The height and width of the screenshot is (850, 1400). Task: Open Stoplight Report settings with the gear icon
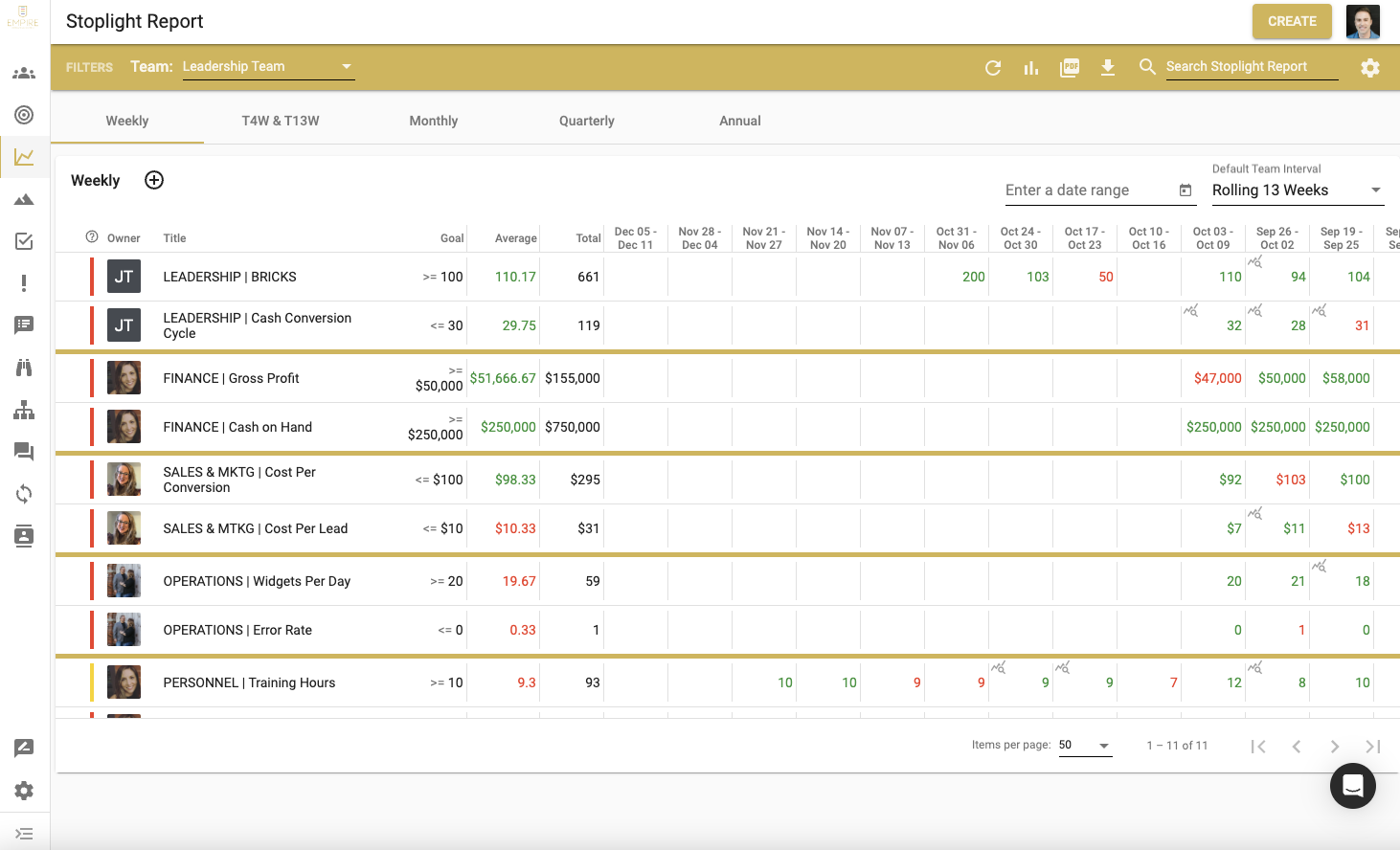[1369, 67]
